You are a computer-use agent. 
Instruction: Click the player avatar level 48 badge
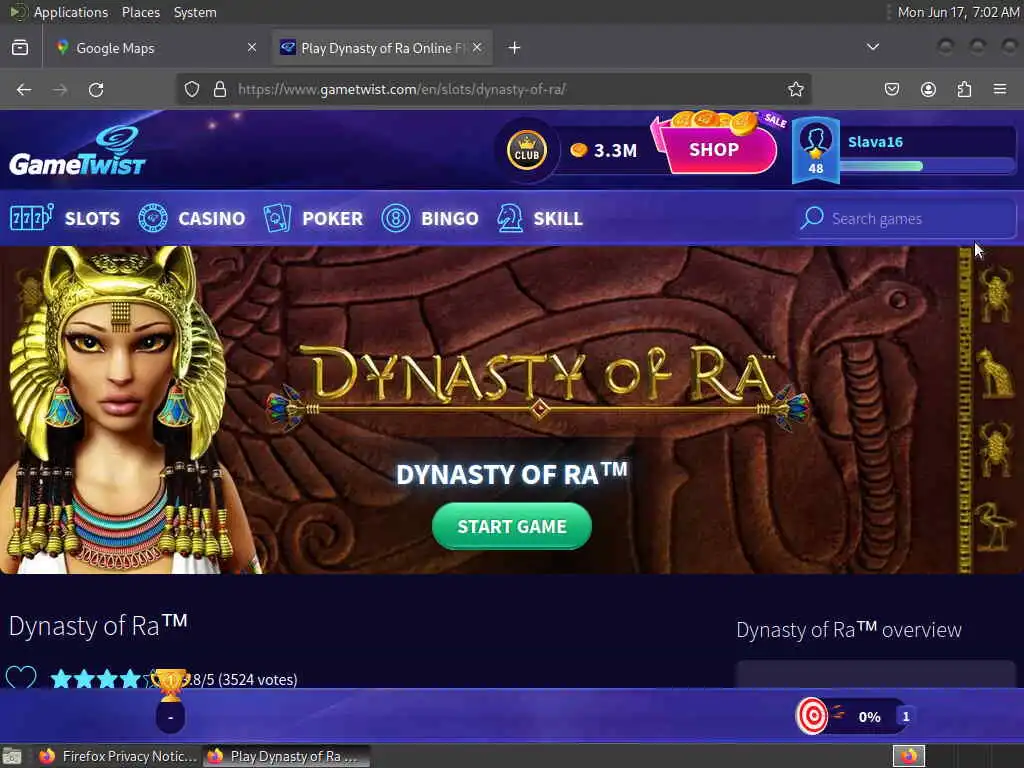816,151
